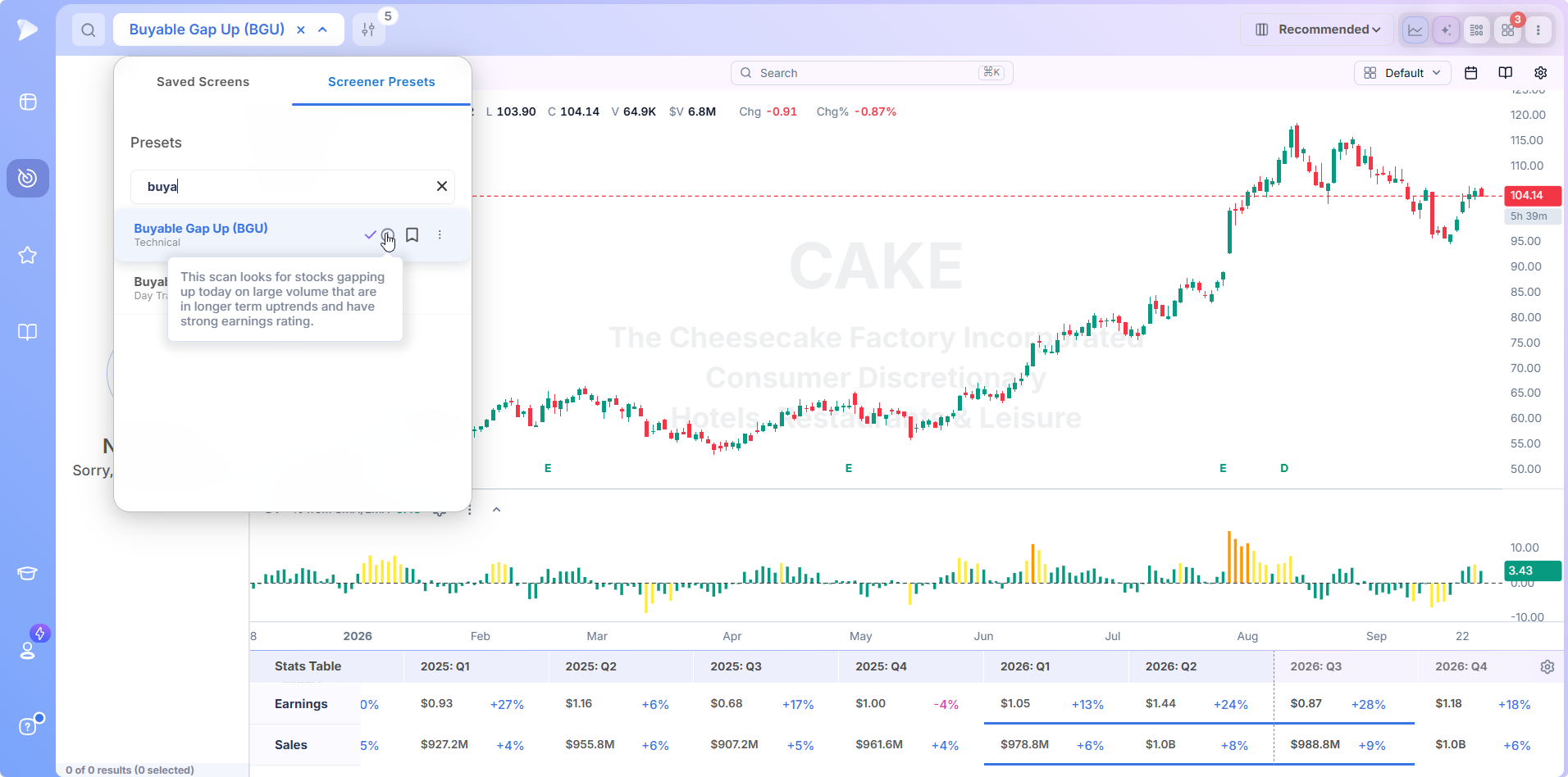
Task: Click the 2026: Q2 sales value $1.0B
Action: pyautogui.click(x=1160, y=744)
